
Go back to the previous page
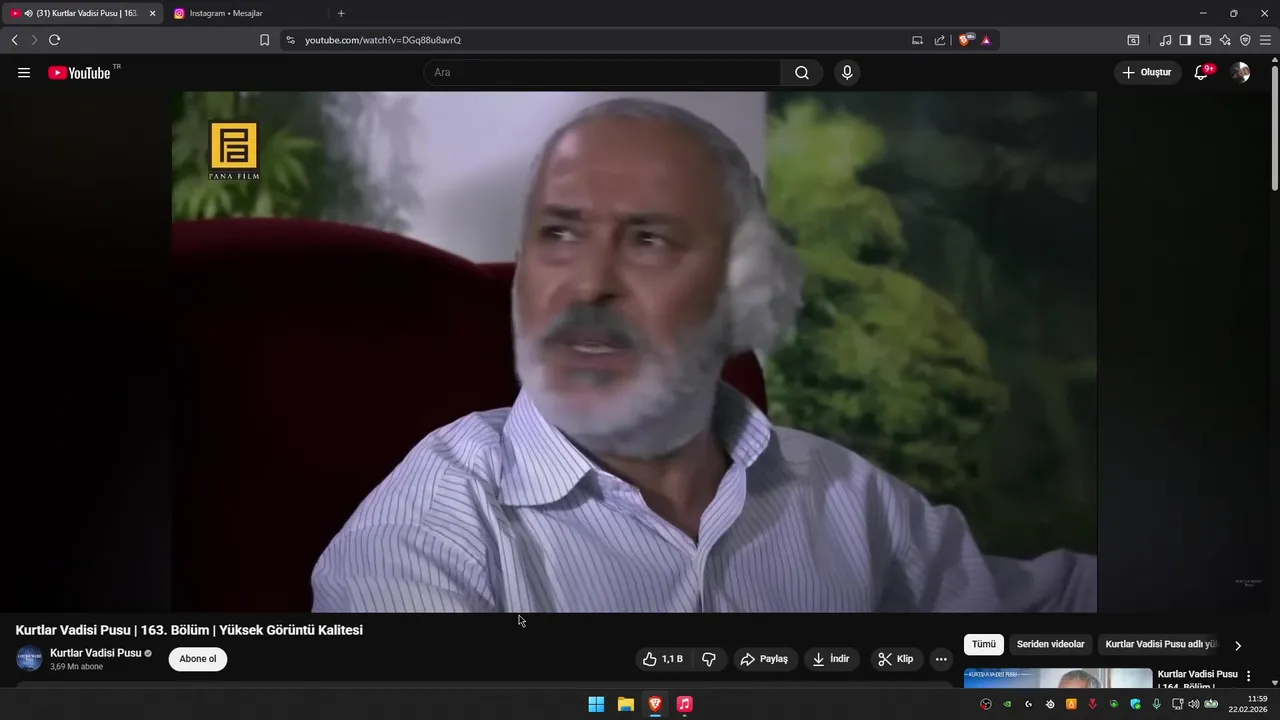pos(14,40)
